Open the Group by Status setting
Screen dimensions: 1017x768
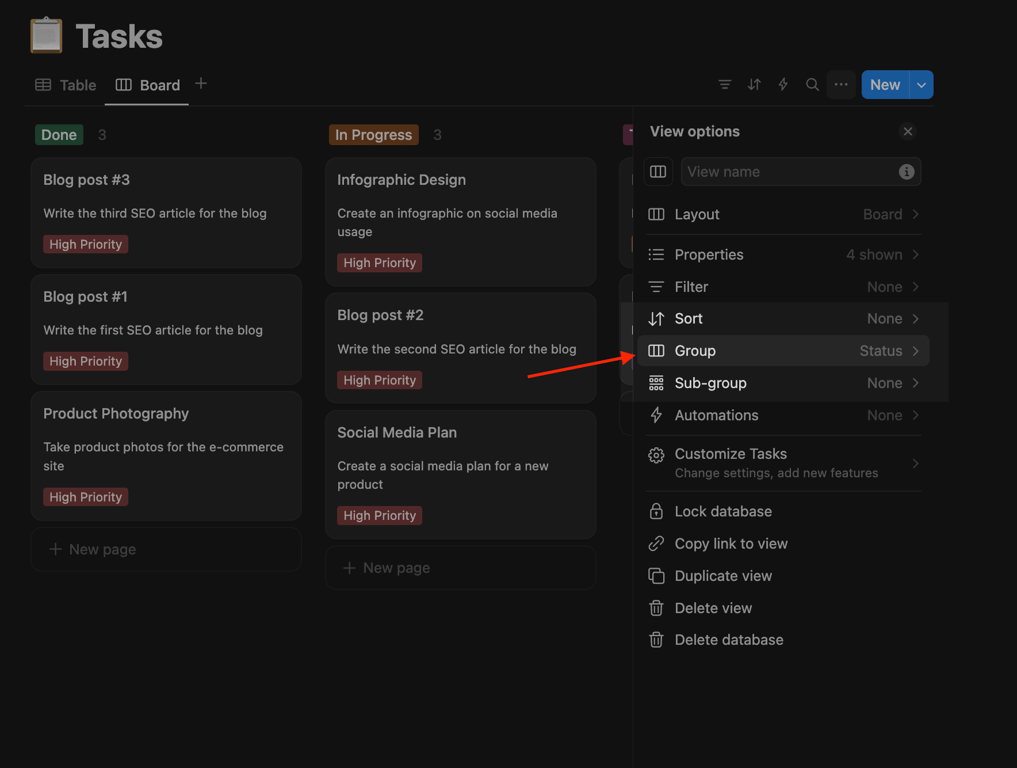coord(783,351)
